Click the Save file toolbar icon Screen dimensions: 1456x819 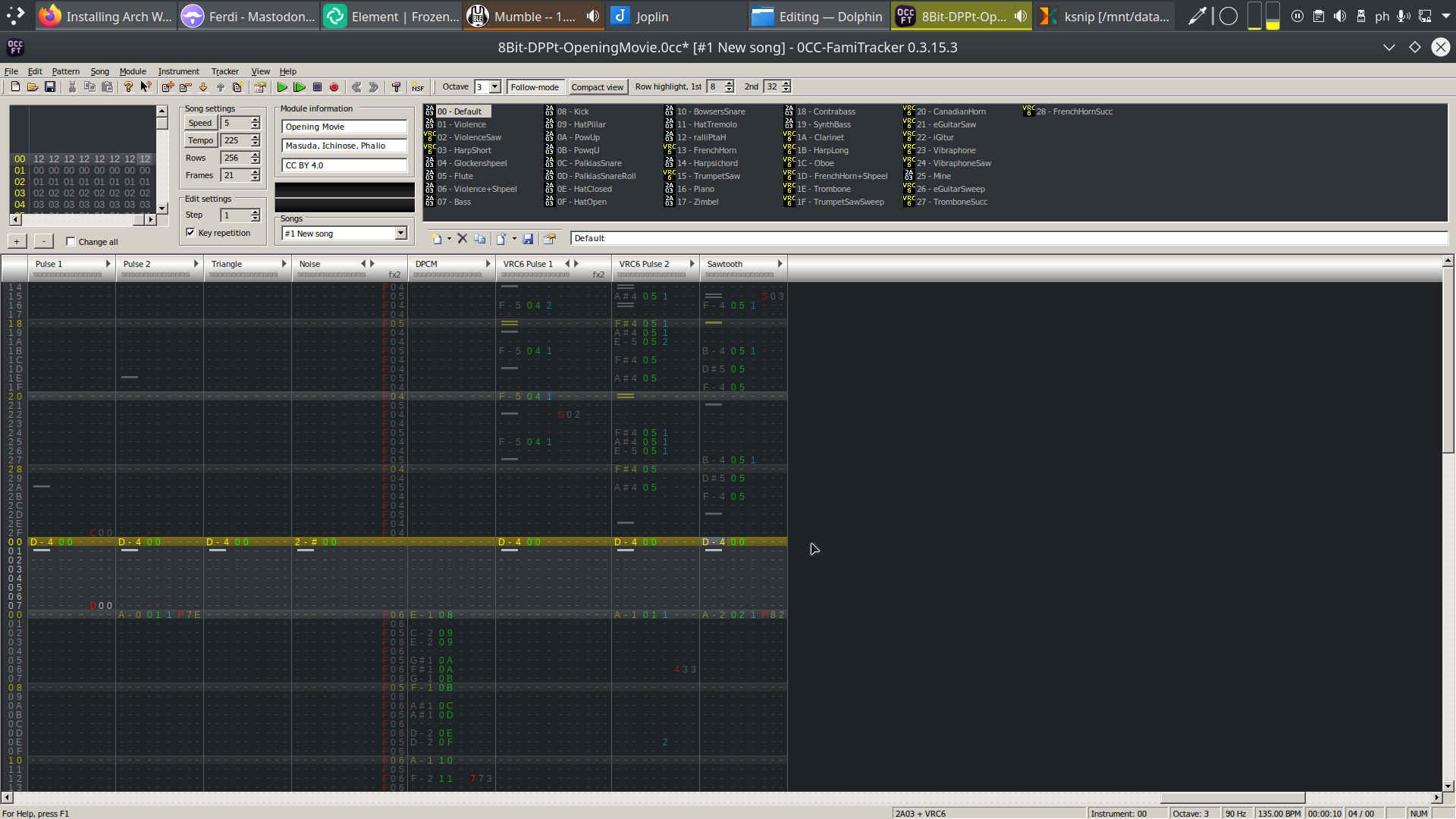point(50,87)
